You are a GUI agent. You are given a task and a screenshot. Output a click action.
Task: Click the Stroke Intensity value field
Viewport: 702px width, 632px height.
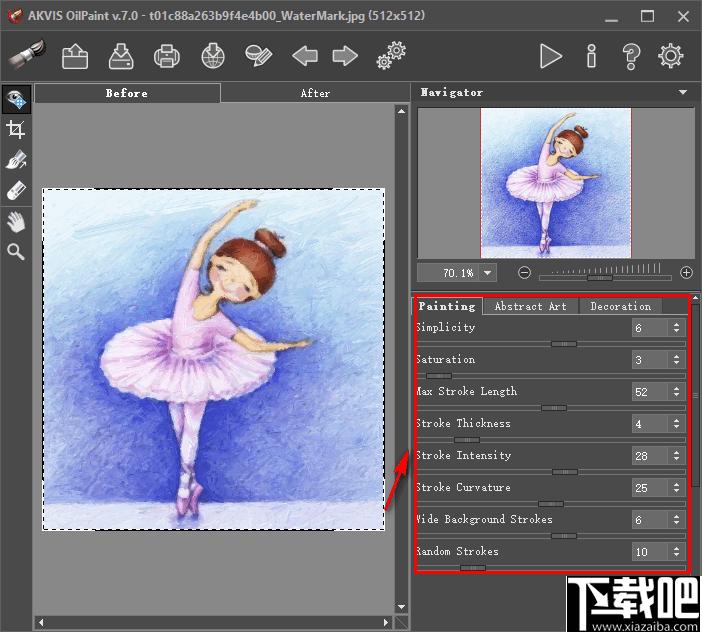(650, 456)
